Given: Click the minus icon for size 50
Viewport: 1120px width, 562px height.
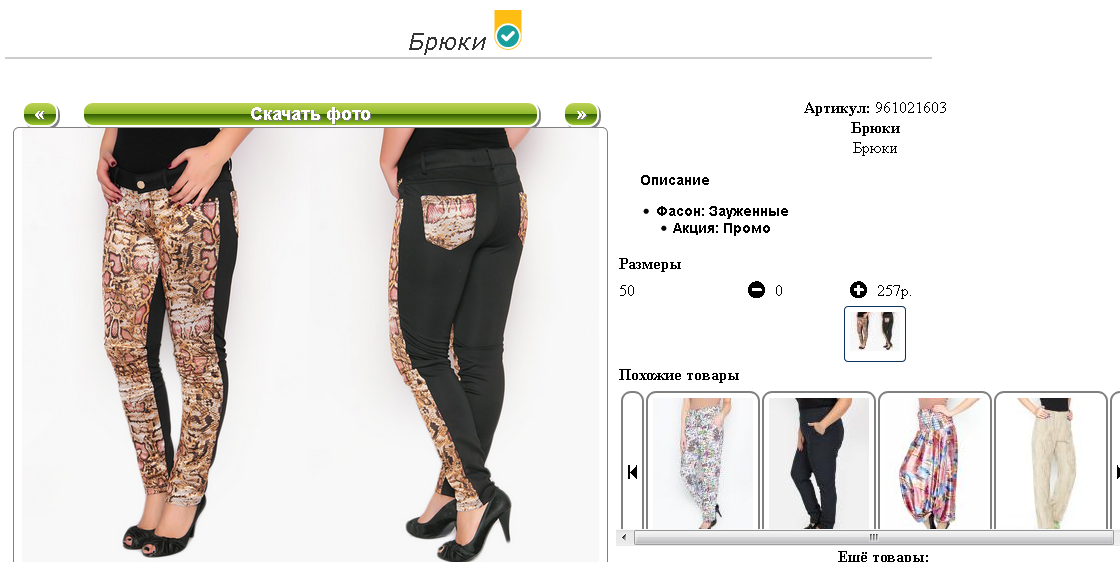Looking at the screenshot, I should pos(756,290).
